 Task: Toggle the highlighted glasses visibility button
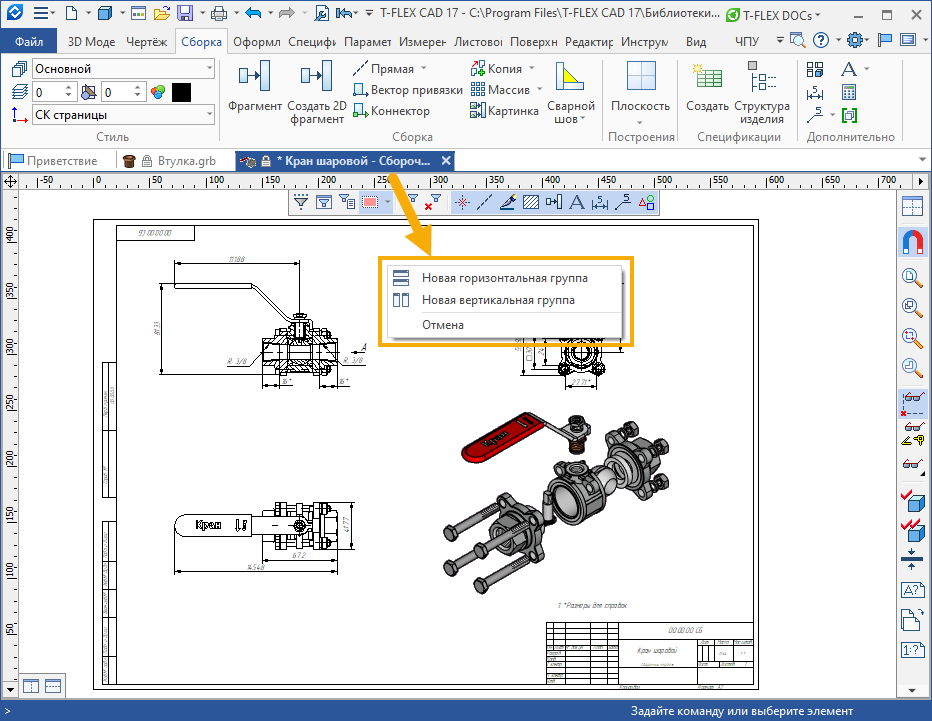[912, 403]
